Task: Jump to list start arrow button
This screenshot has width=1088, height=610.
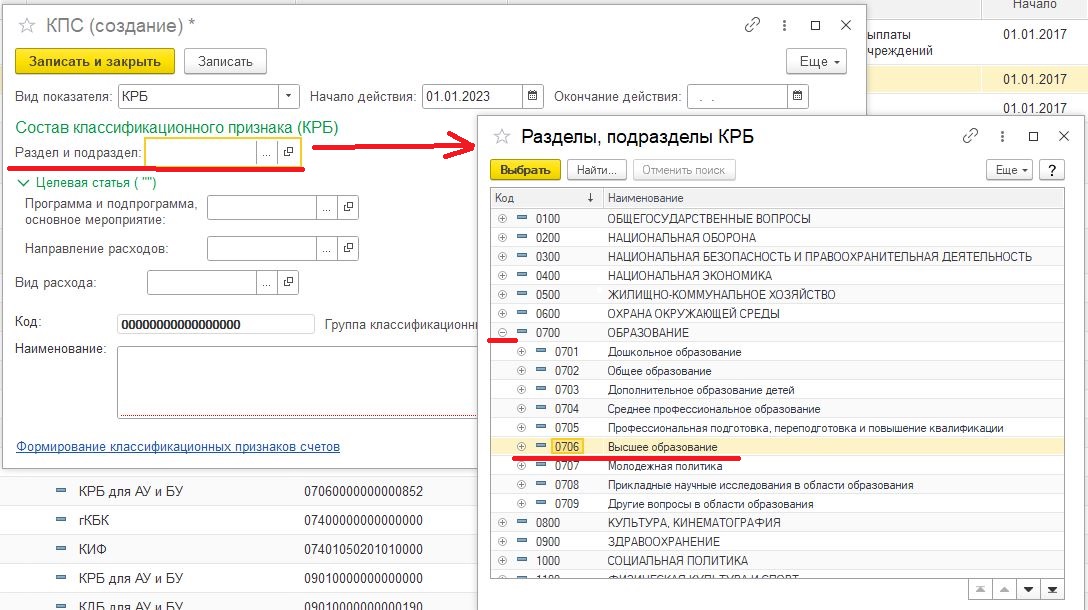Action: 980,590
